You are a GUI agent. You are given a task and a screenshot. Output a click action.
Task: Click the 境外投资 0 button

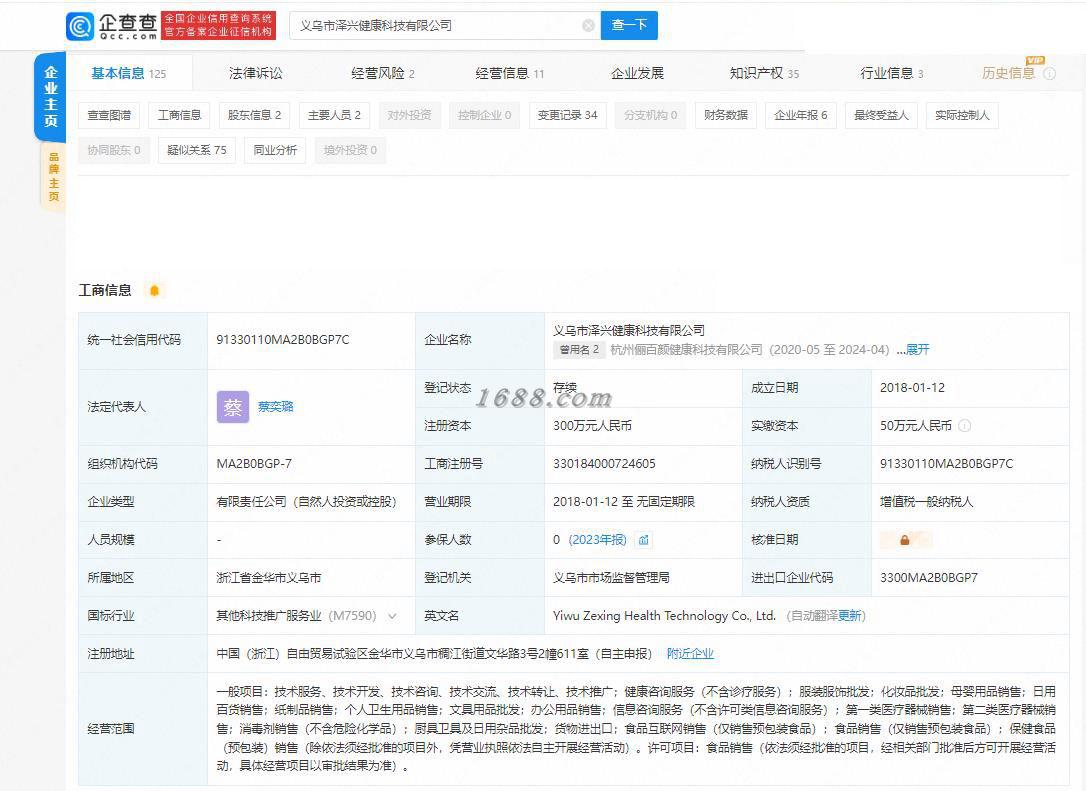[350, 150]
